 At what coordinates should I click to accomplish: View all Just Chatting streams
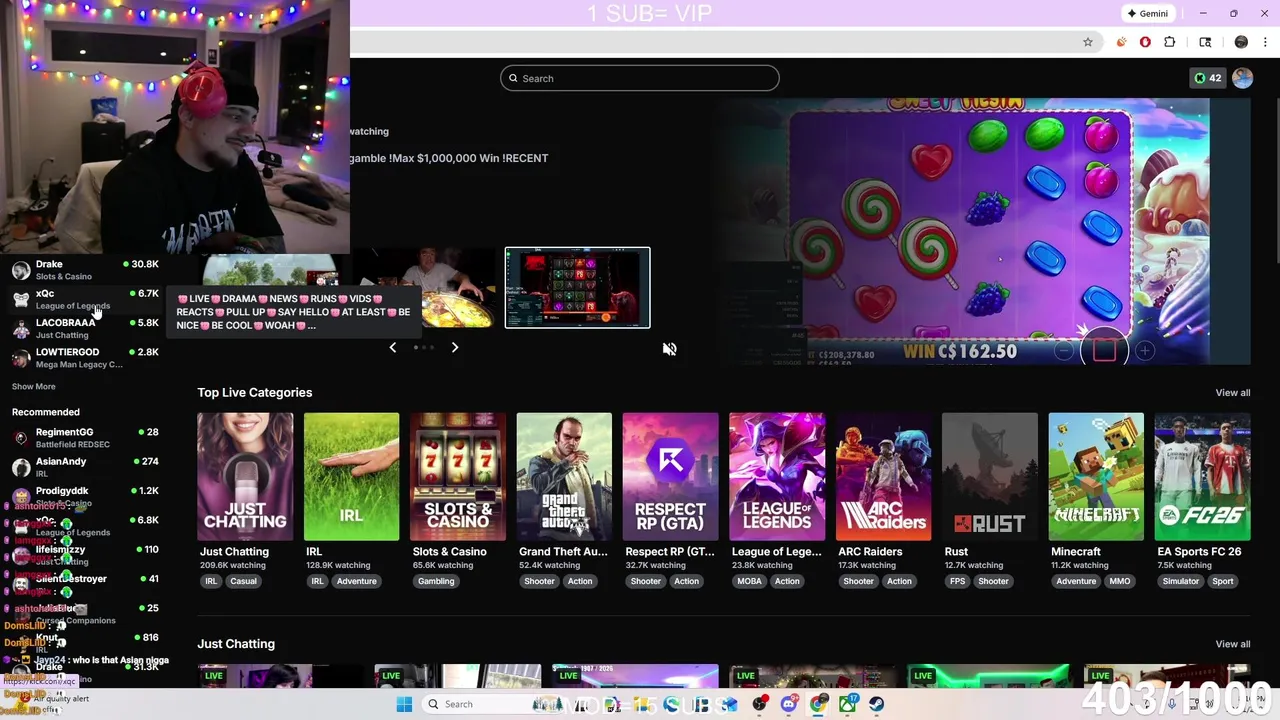click(x=1232, y=644)
